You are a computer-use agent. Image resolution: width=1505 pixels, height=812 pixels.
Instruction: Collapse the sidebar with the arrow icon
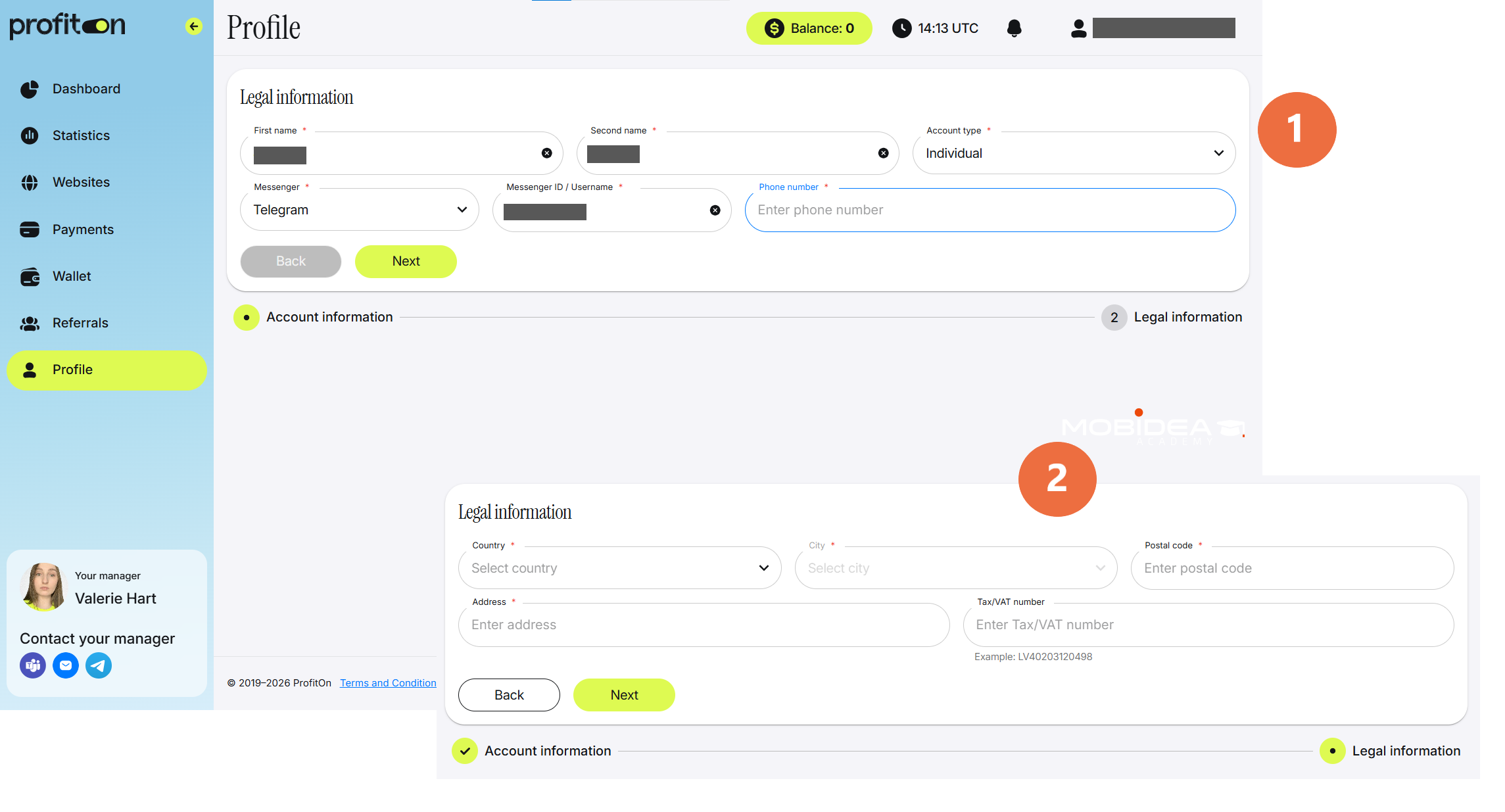(193, 26)
